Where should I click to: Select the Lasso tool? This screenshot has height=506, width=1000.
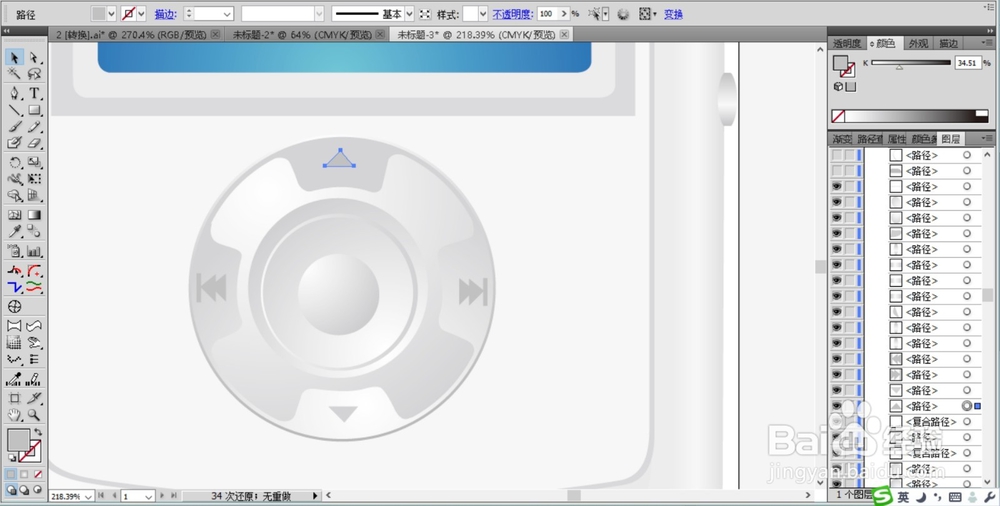point(34,74)
